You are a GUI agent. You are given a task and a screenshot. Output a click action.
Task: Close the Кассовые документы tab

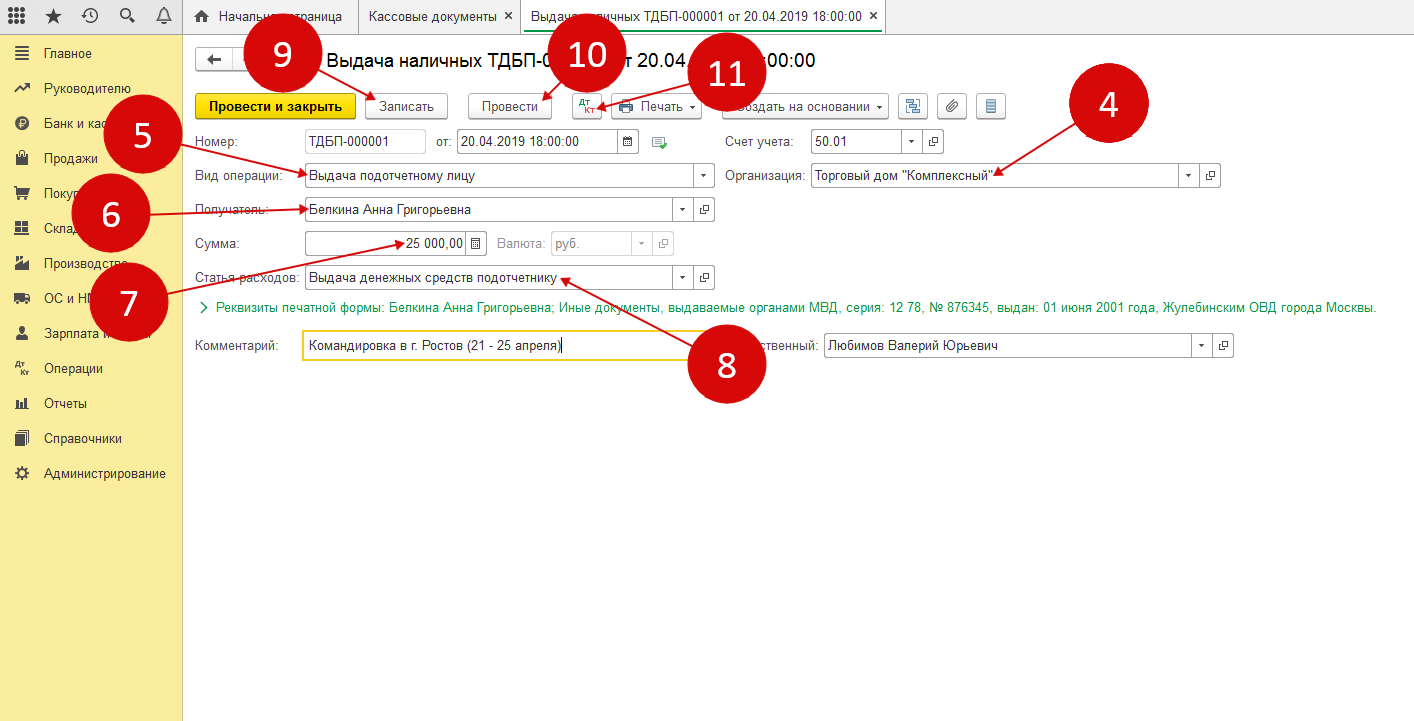tap(508, 17)
